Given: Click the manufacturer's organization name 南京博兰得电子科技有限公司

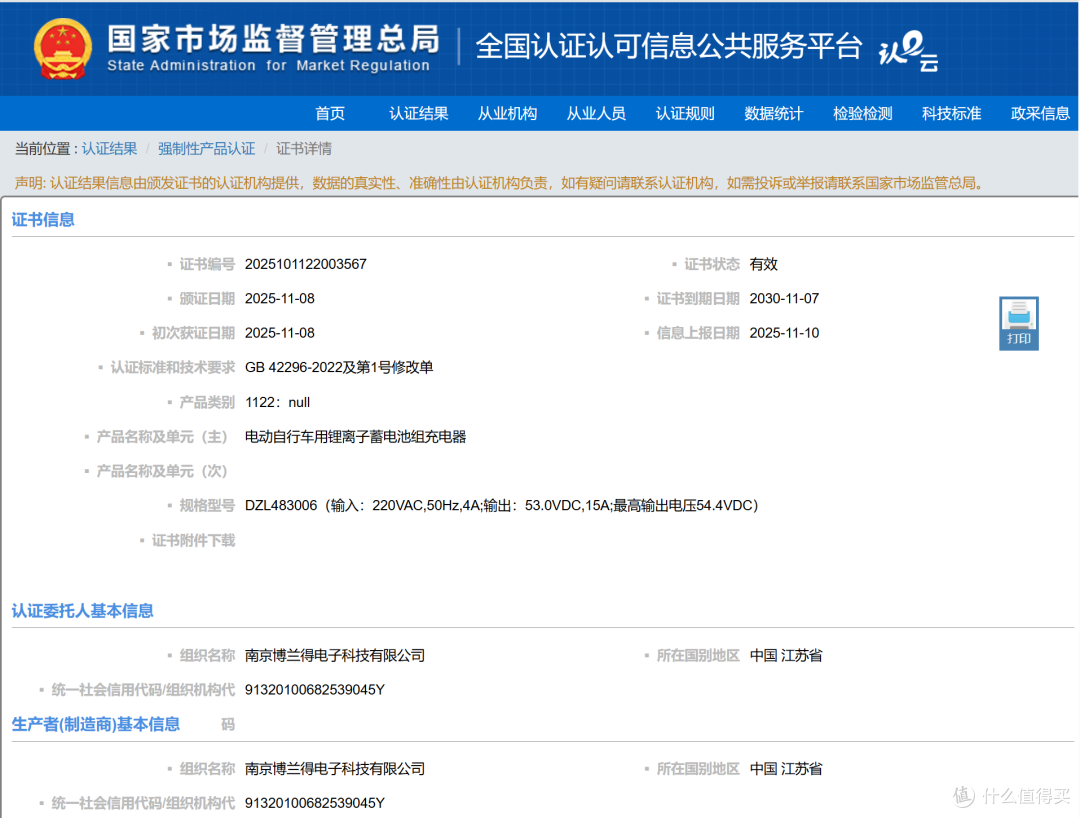Looking at the screenshot, I should (x=335, y=769).
